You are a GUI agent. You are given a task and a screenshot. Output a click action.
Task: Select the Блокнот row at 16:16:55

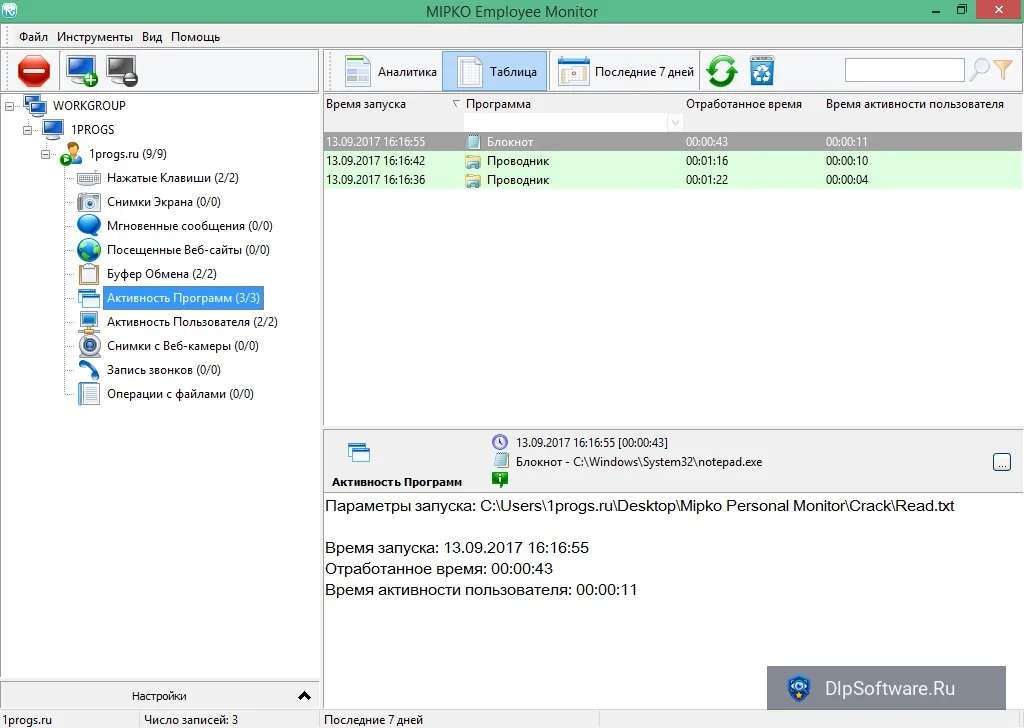click(x=673, y=142)
